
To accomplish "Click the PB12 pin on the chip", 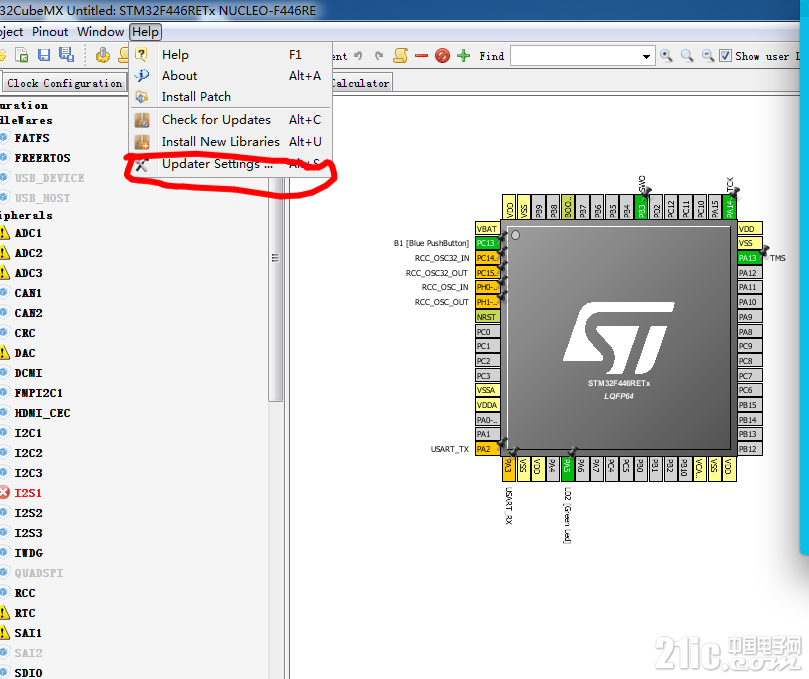I will [750, 449].
